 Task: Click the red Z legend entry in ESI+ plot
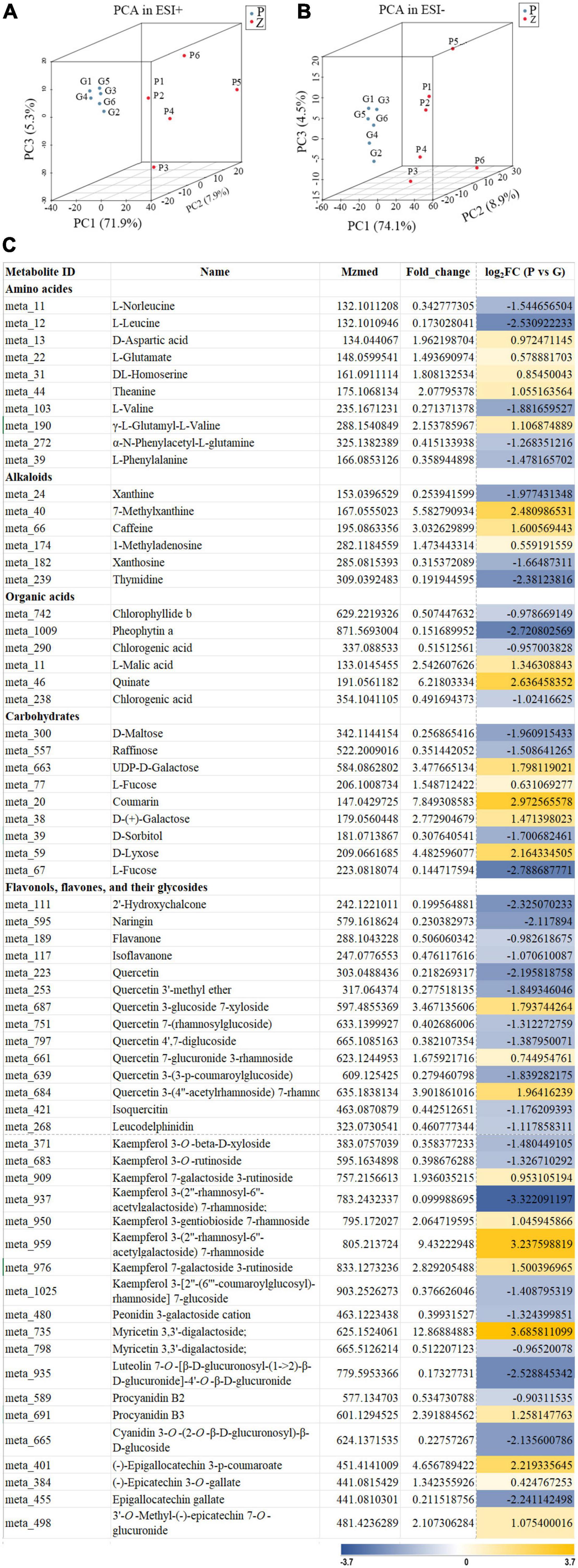[x=255, y=22]
